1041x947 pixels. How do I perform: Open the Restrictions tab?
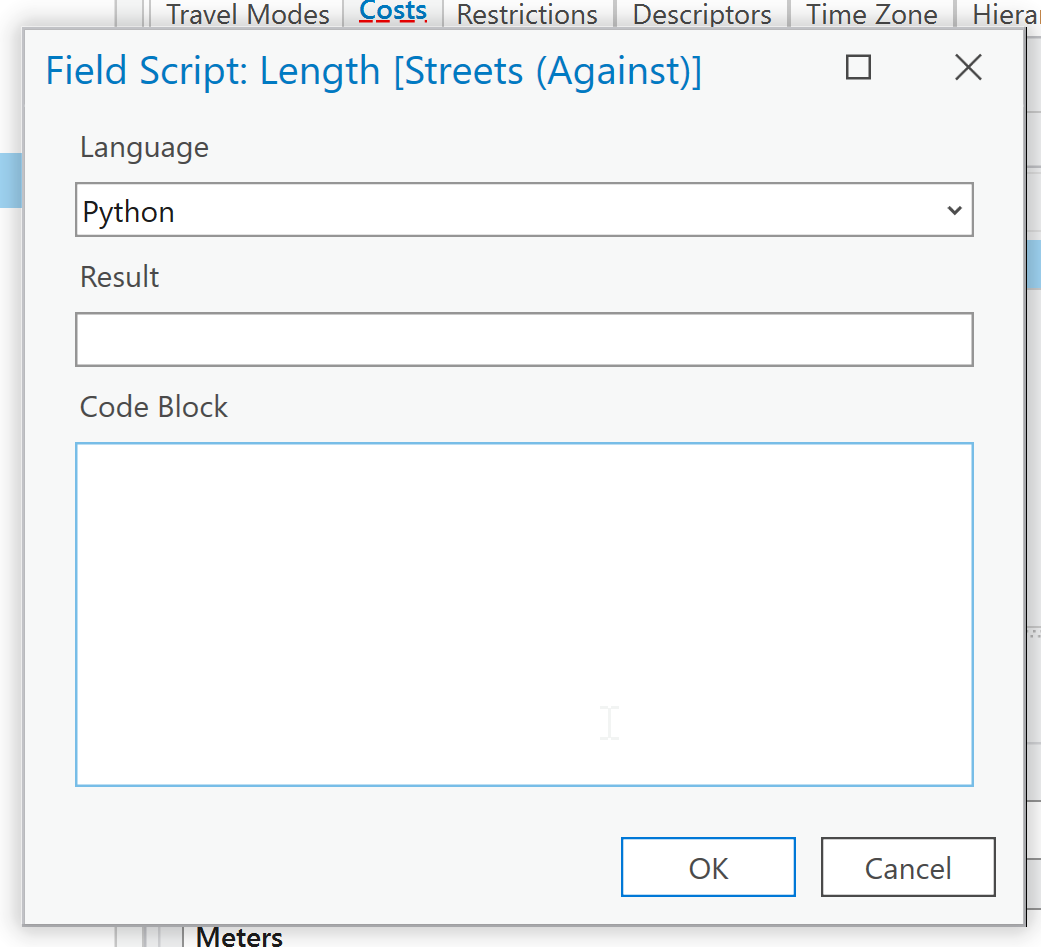point(527,15)
